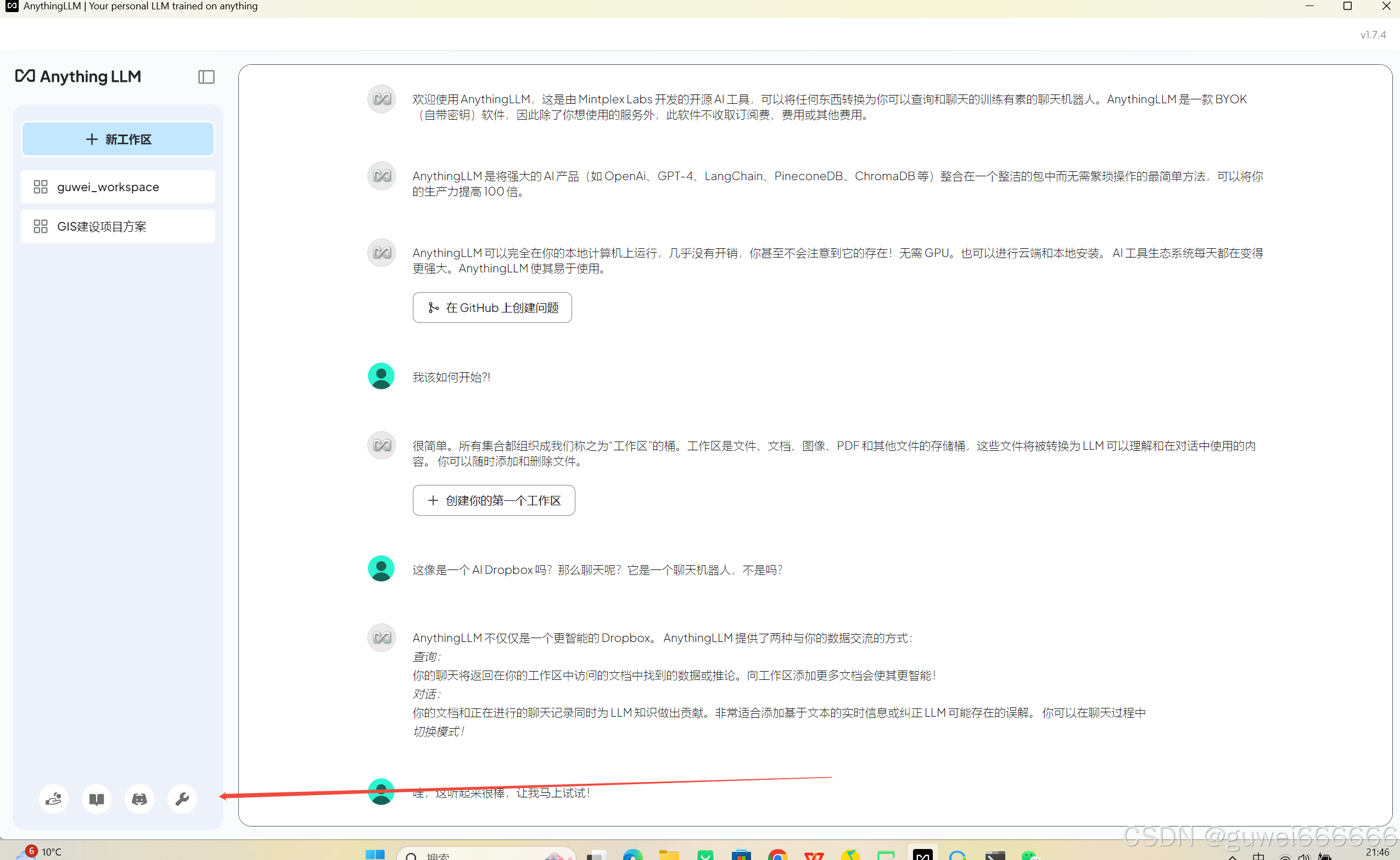The width and height of the screenshot is (1400, 860).
Task: Click the 很简单。所有集合都组织成 message text
Action: (834, 454)
